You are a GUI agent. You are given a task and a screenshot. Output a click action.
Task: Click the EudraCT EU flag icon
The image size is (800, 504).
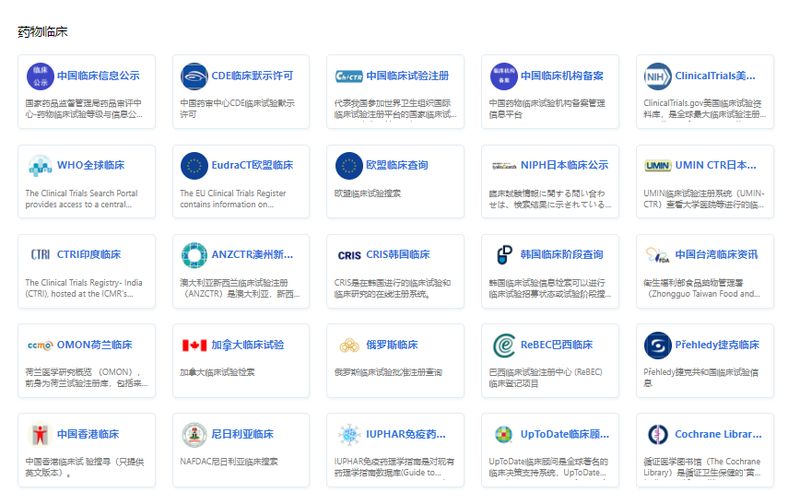point(194,165)
